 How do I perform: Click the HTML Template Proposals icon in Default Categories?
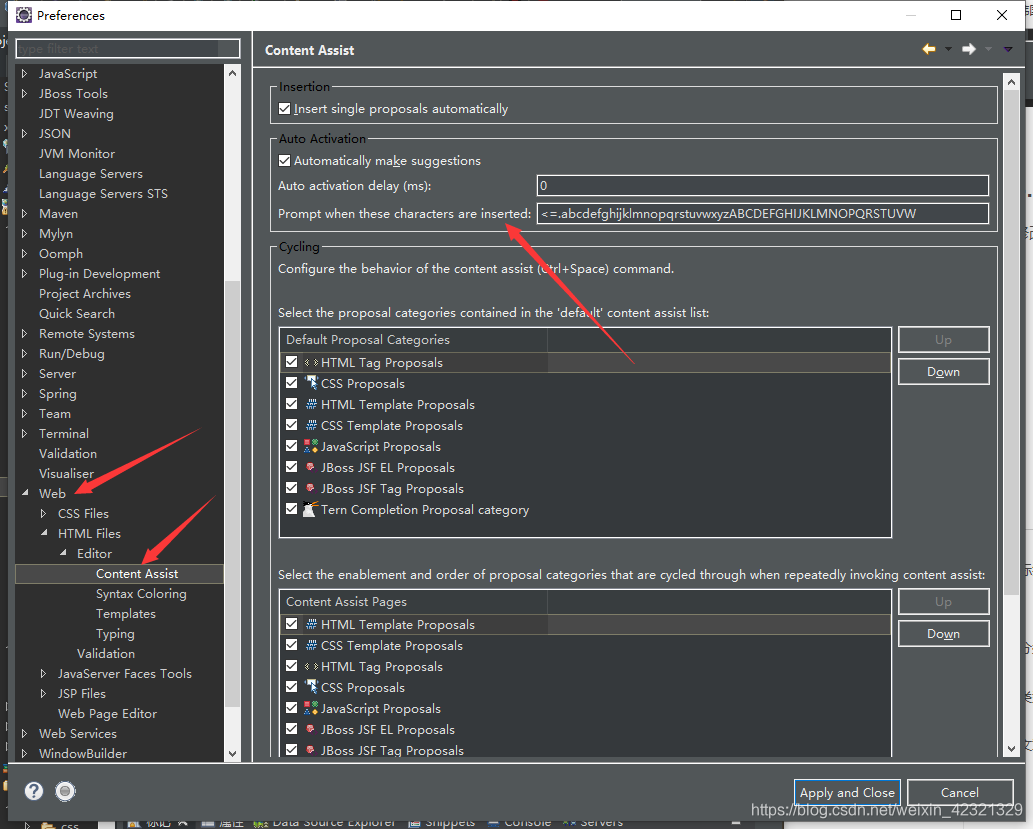(x=311, y=404)
